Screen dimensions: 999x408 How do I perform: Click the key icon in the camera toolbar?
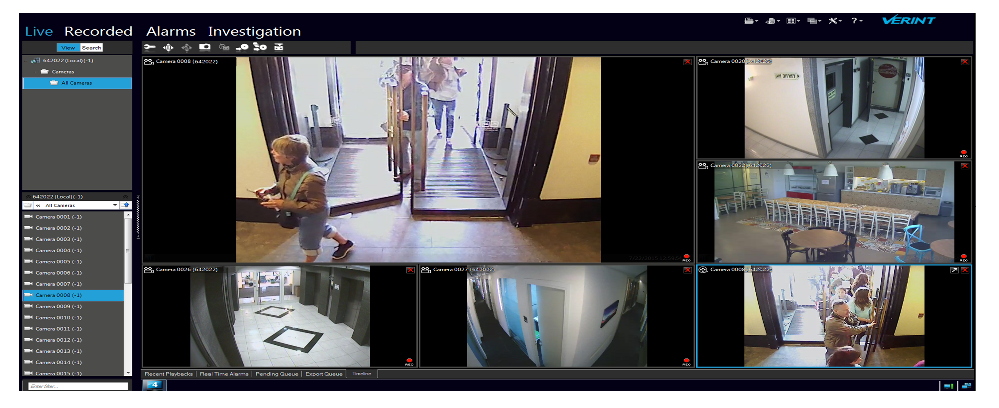(150, 47)
